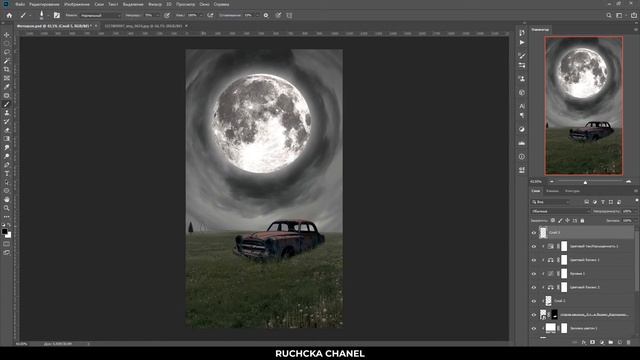Viewport: 640px width, 360px height.
Task: Open the Редактирование menu
Action: tap(44, 4)
